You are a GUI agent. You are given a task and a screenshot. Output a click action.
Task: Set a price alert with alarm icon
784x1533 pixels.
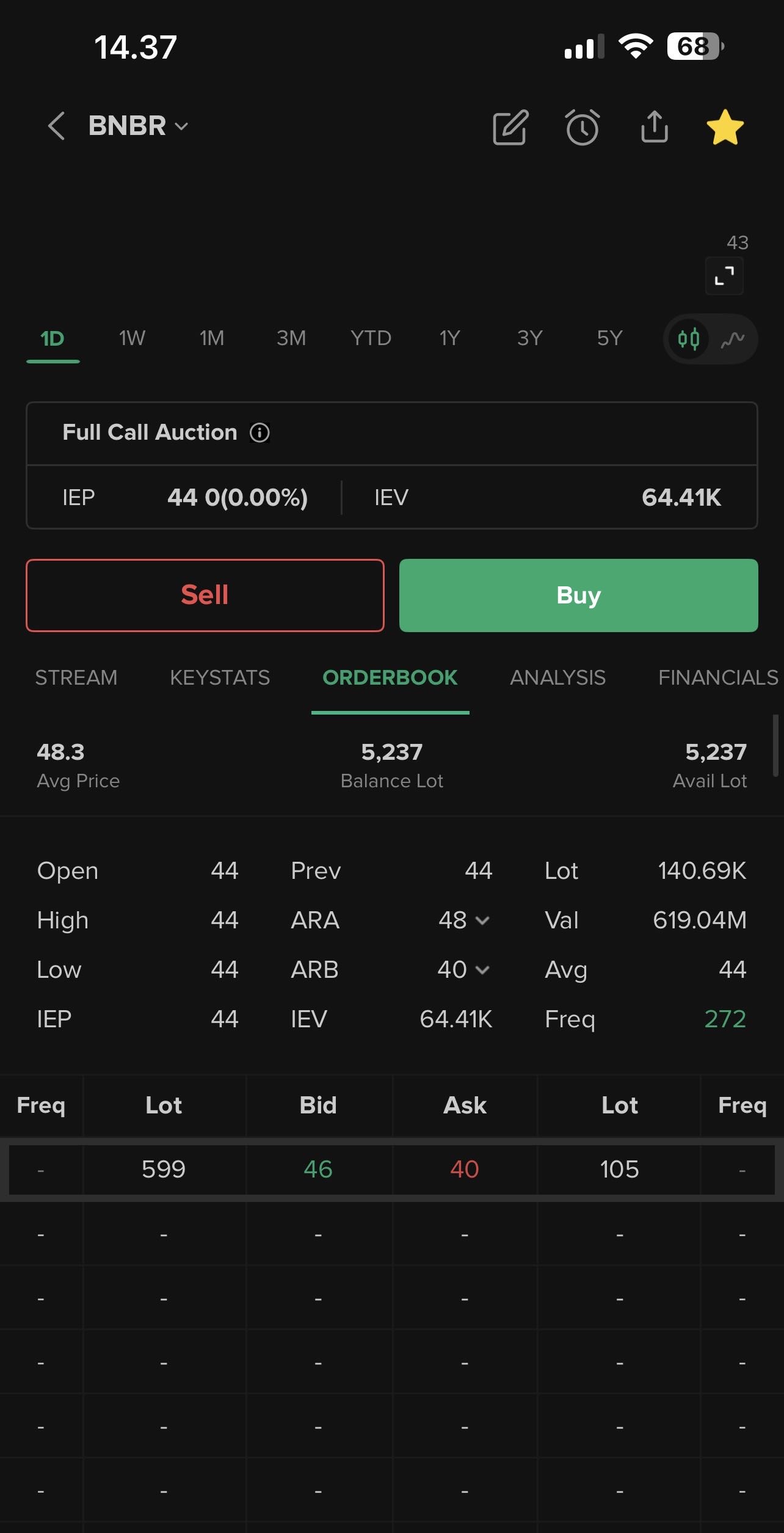[583, 128]
